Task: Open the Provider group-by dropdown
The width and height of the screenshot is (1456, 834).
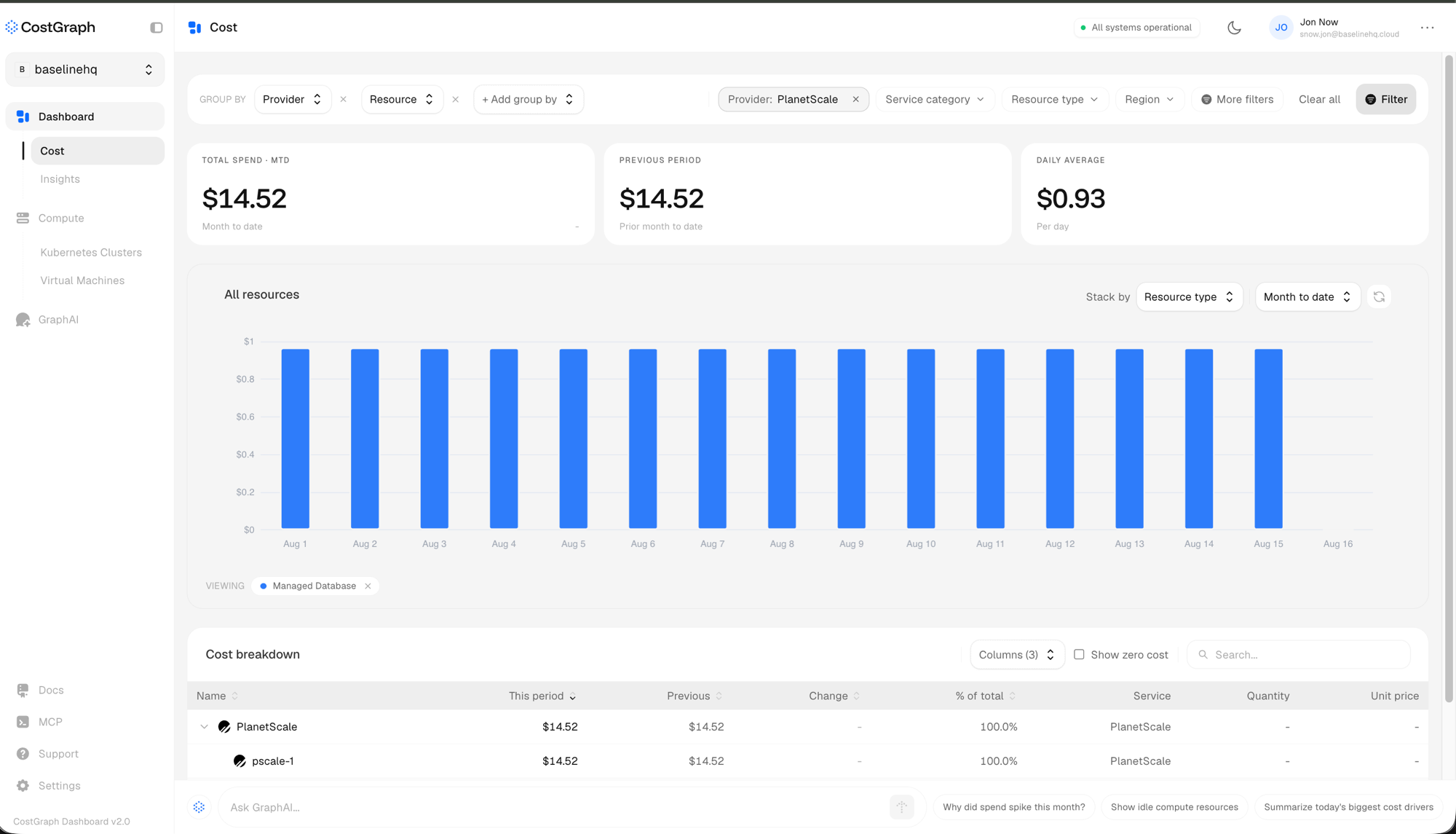Action: (293, 100)
